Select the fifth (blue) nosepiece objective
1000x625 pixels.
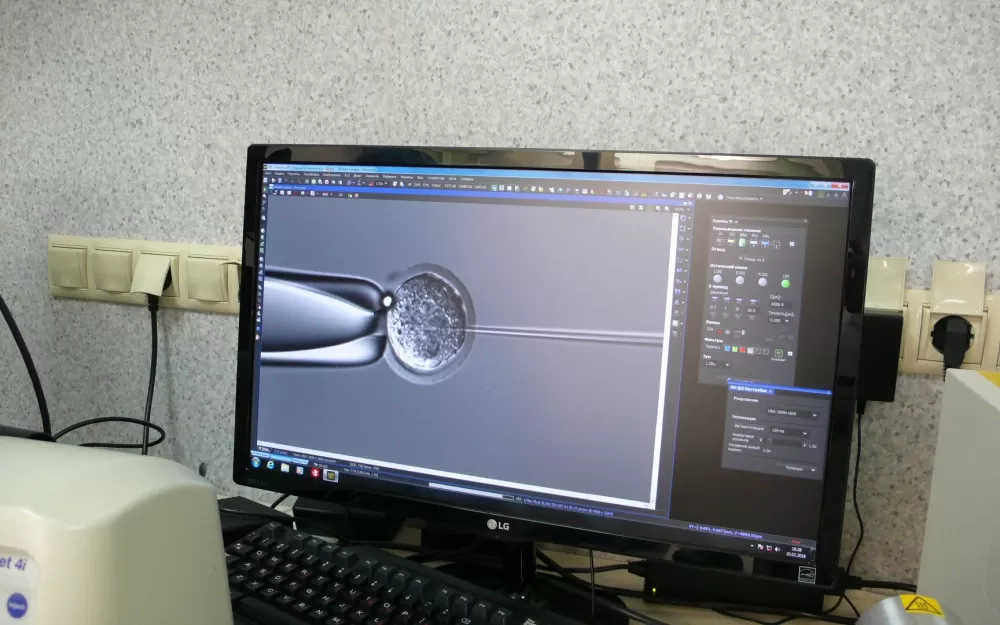[x=765, y=244]
